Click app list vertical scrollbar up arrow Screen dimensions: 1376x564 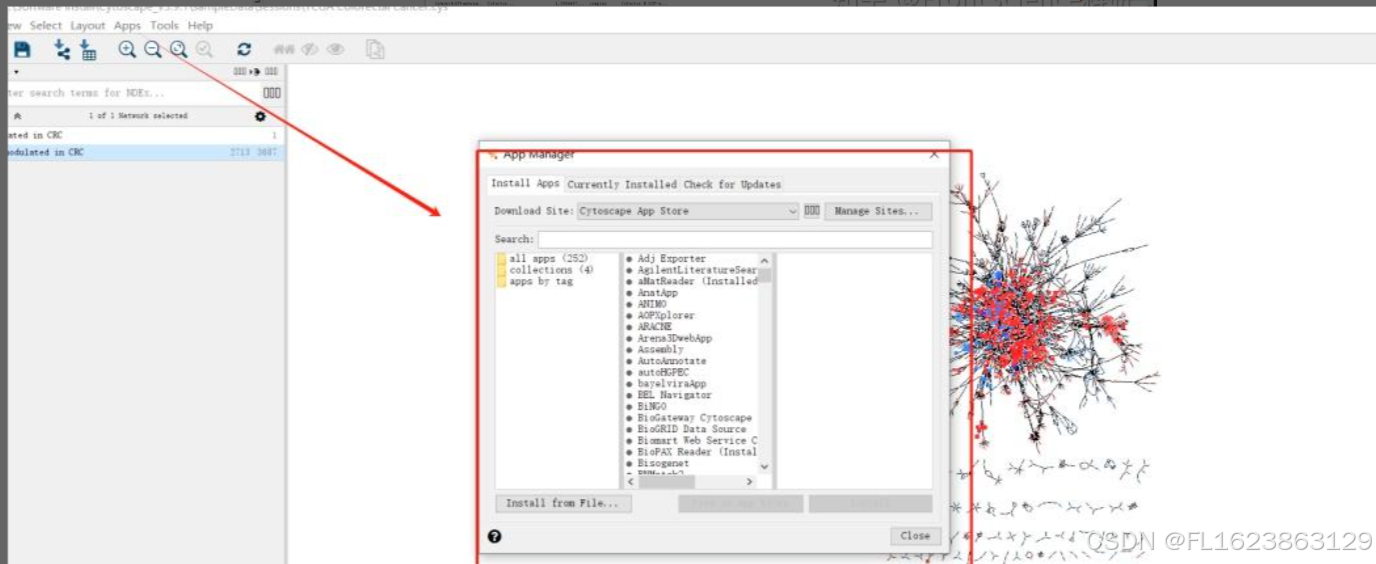[765, 260]
